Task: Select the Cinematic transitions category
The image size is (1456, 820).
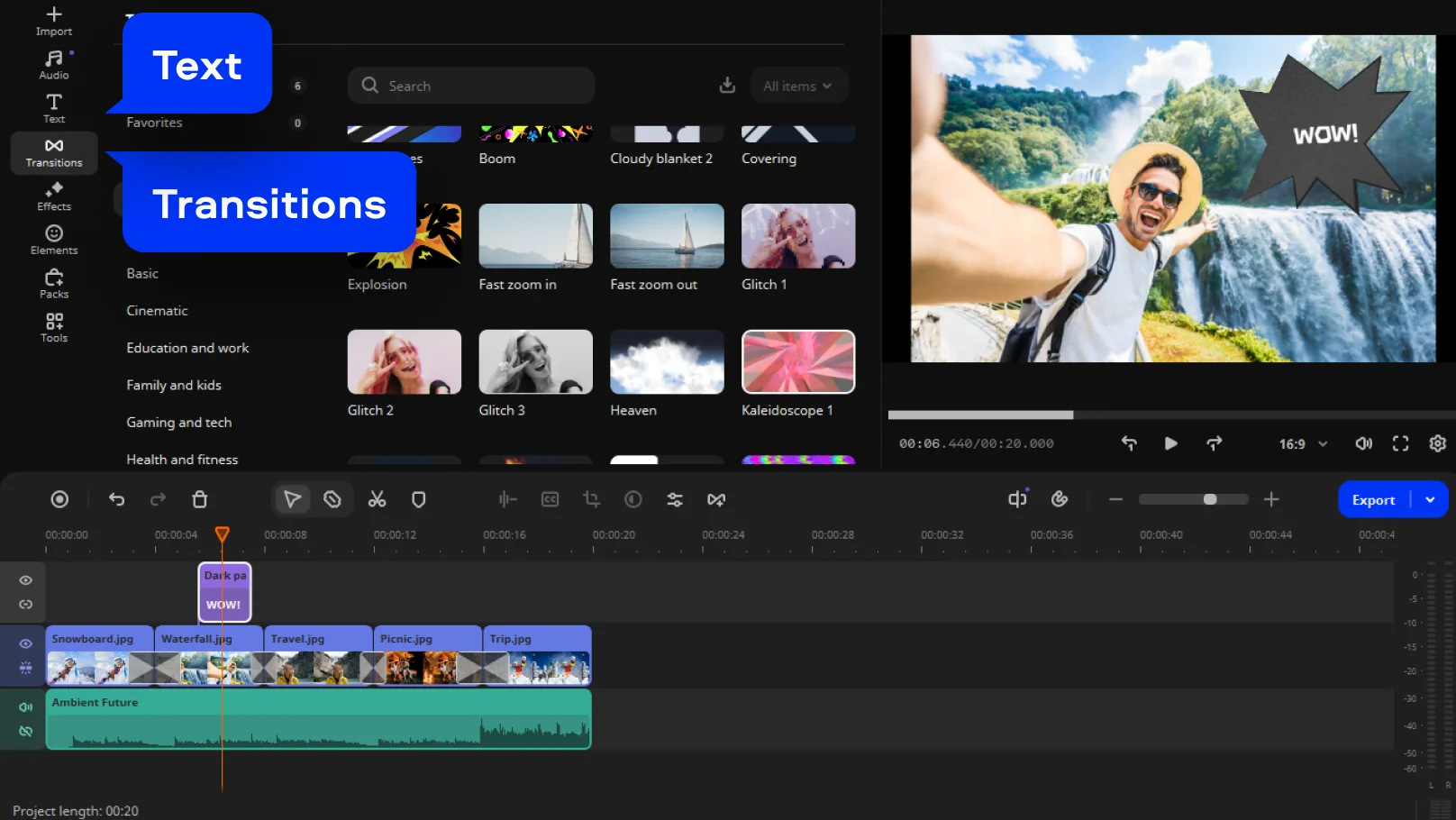Action: coord(157,310)
